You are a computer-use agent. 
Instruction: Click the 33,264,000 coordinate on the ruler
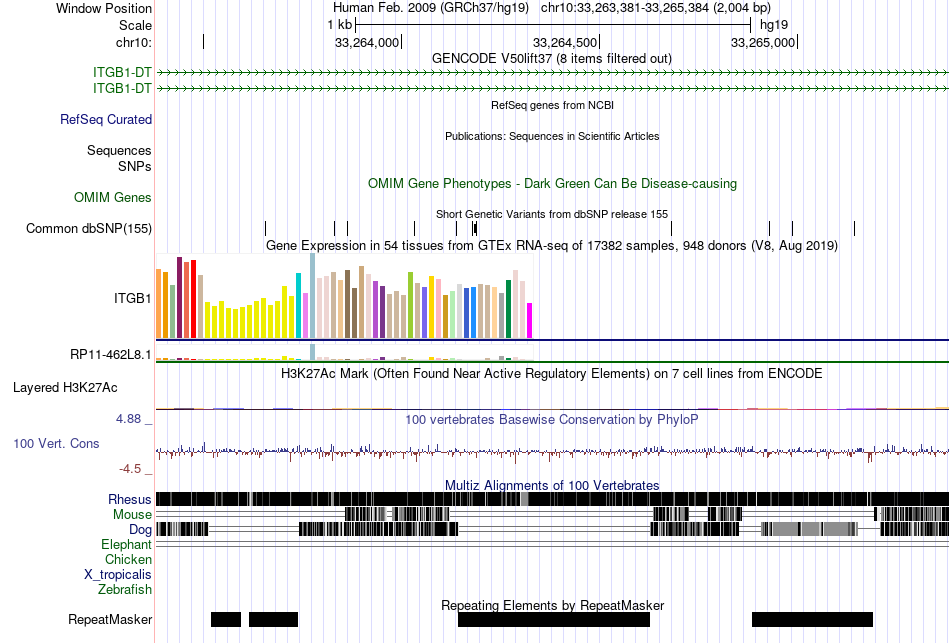(x=367, y=42)
